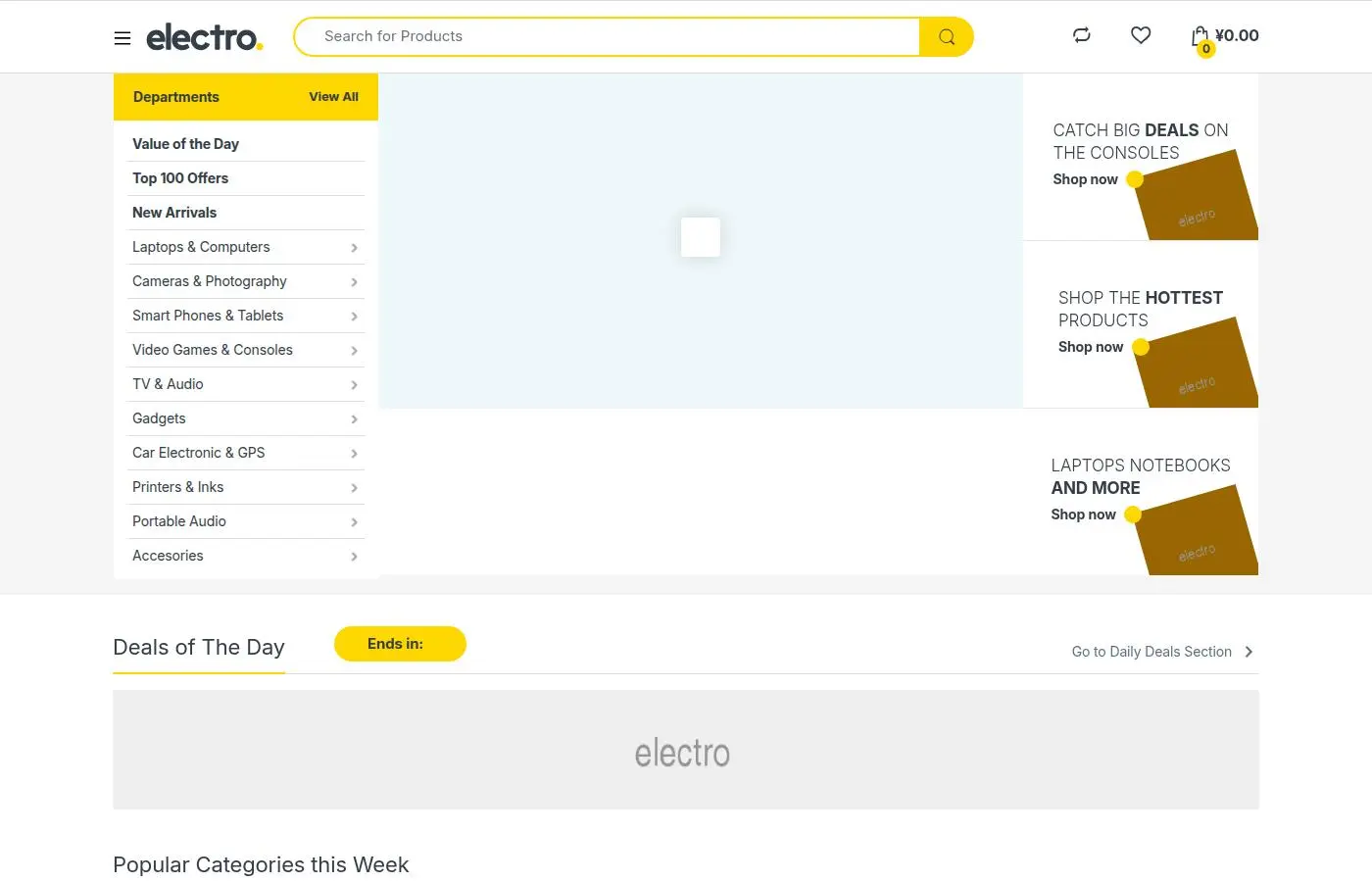The image size is (1372, 882).
Task: Open New Arrivals in departments
Action: click(174, 213)
